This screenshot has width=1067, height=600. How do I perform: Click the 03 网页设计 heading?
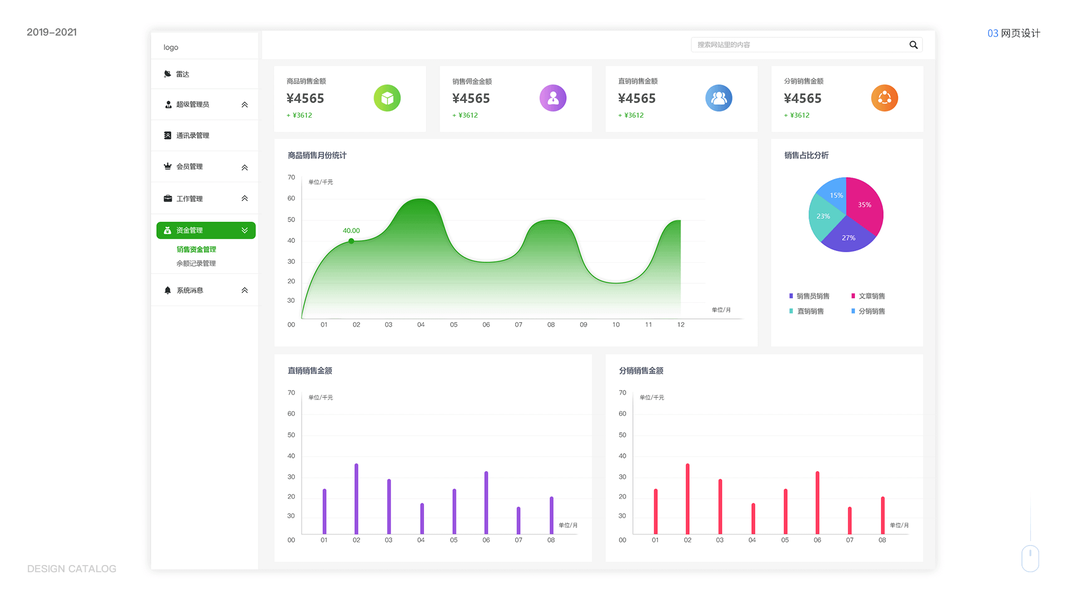coord(1014,33)
